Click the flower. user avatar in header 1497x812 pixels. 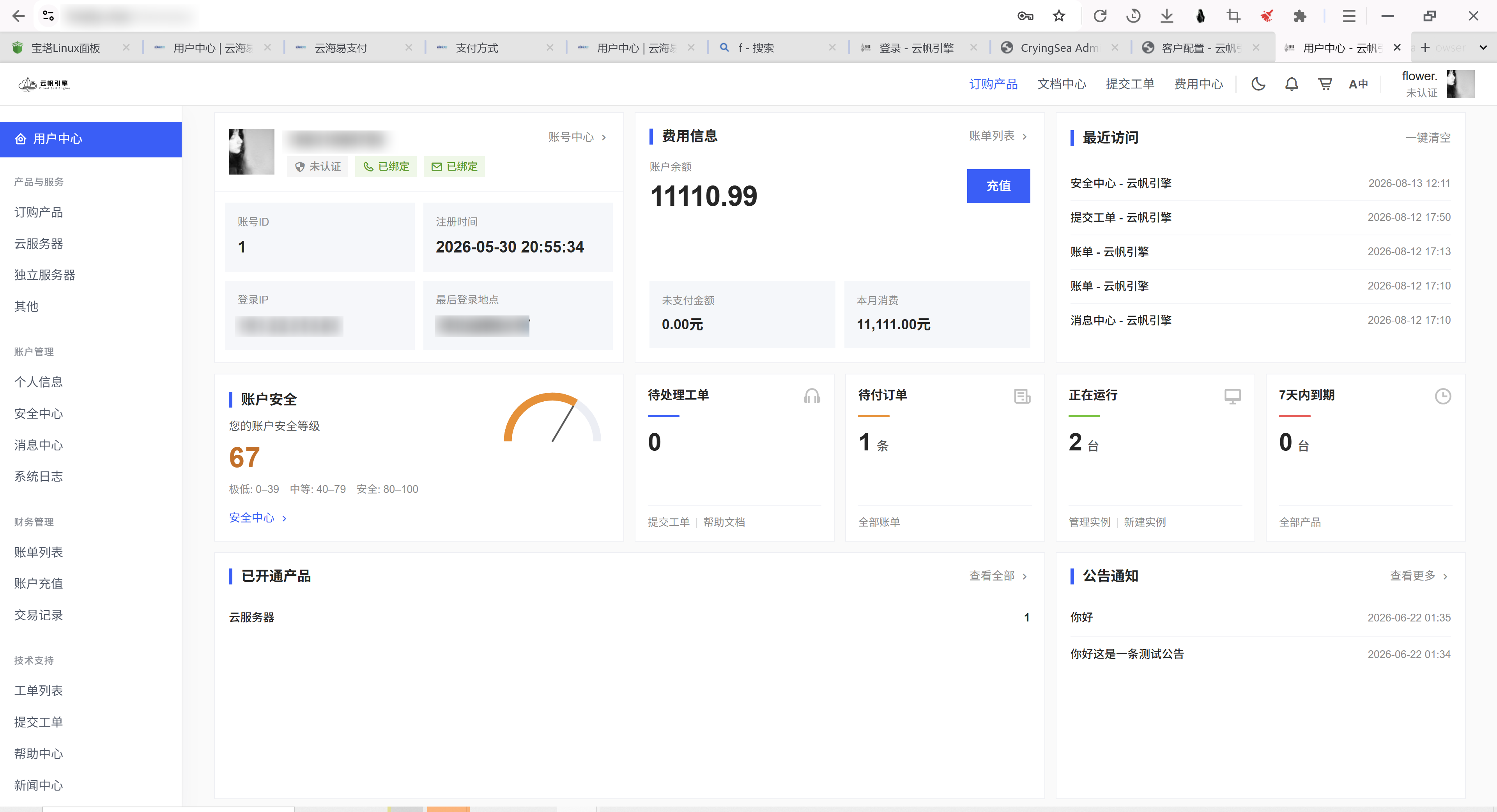(x=1460, y=84)
